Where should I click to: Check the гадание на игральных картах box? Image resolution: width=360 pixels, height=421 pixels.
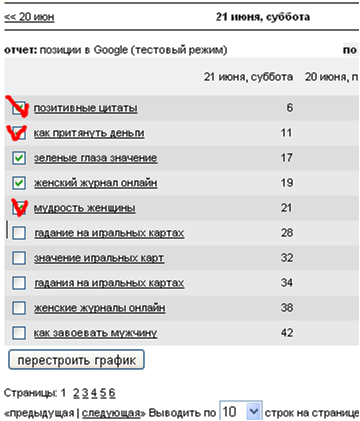coord(19,233)
